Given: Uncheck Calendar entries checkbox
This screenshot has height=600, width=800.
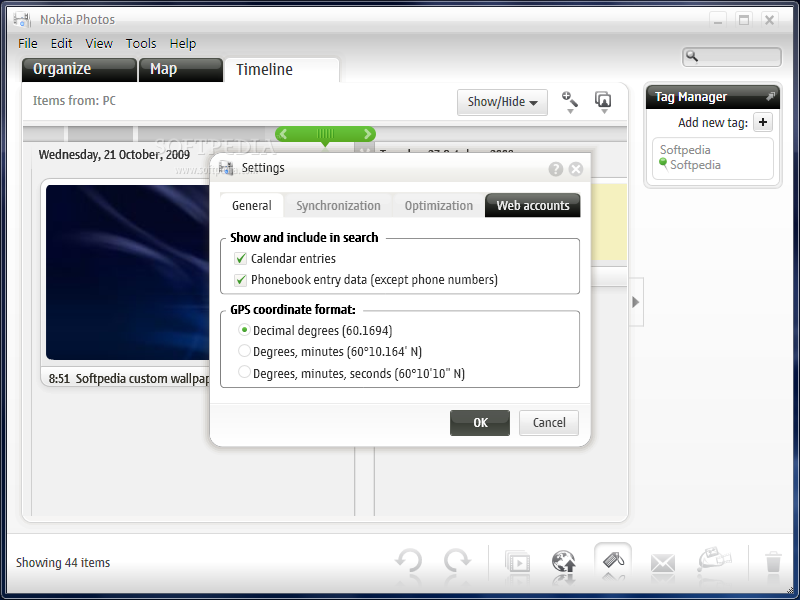Looking at the screenshot, I should (240, 259).
